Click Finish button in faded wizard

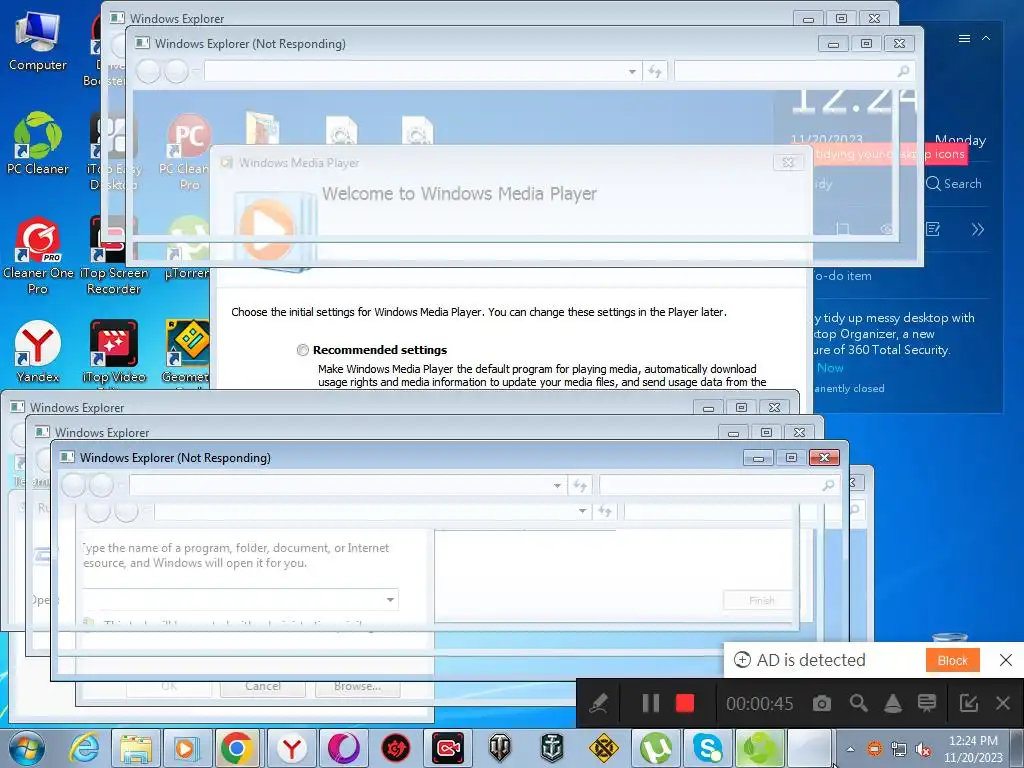(761, 600)
